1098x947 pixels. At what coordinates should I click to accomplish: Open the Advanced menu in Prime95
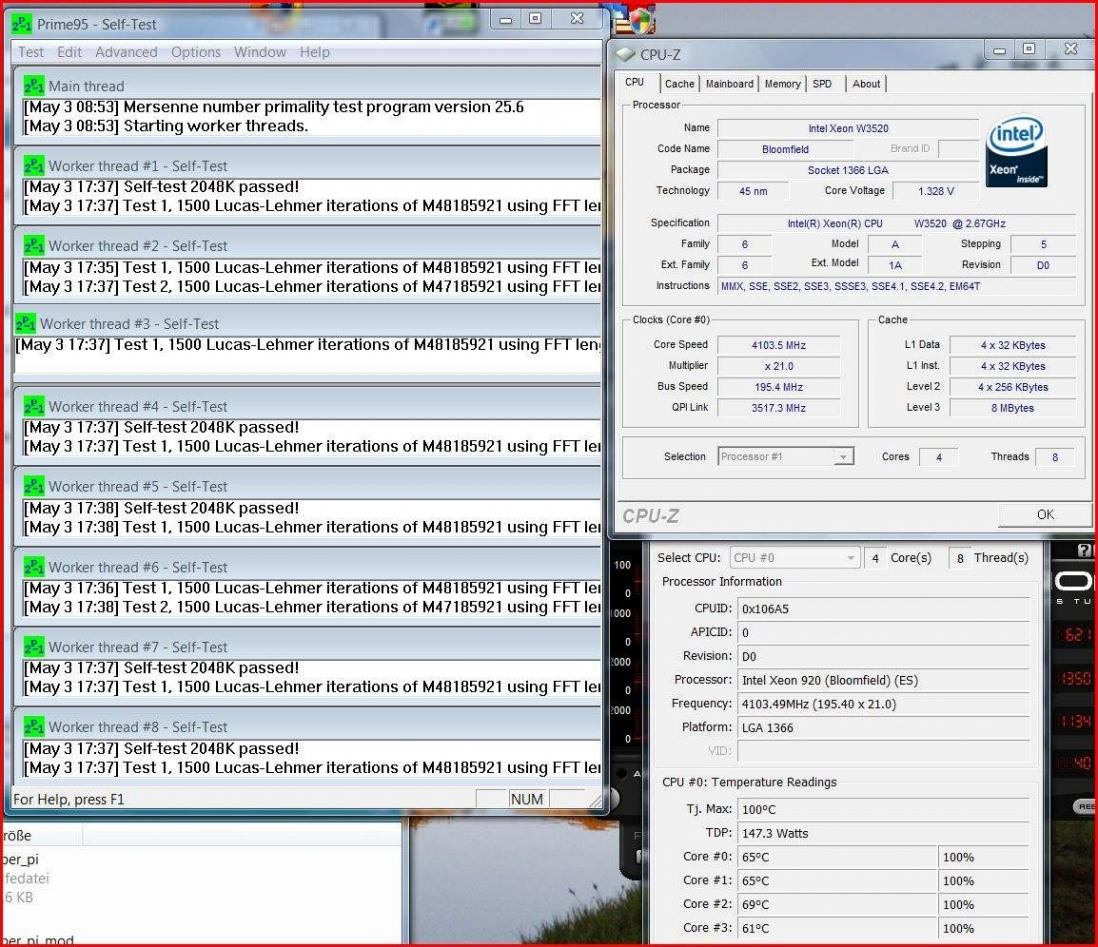click(126, 52)
